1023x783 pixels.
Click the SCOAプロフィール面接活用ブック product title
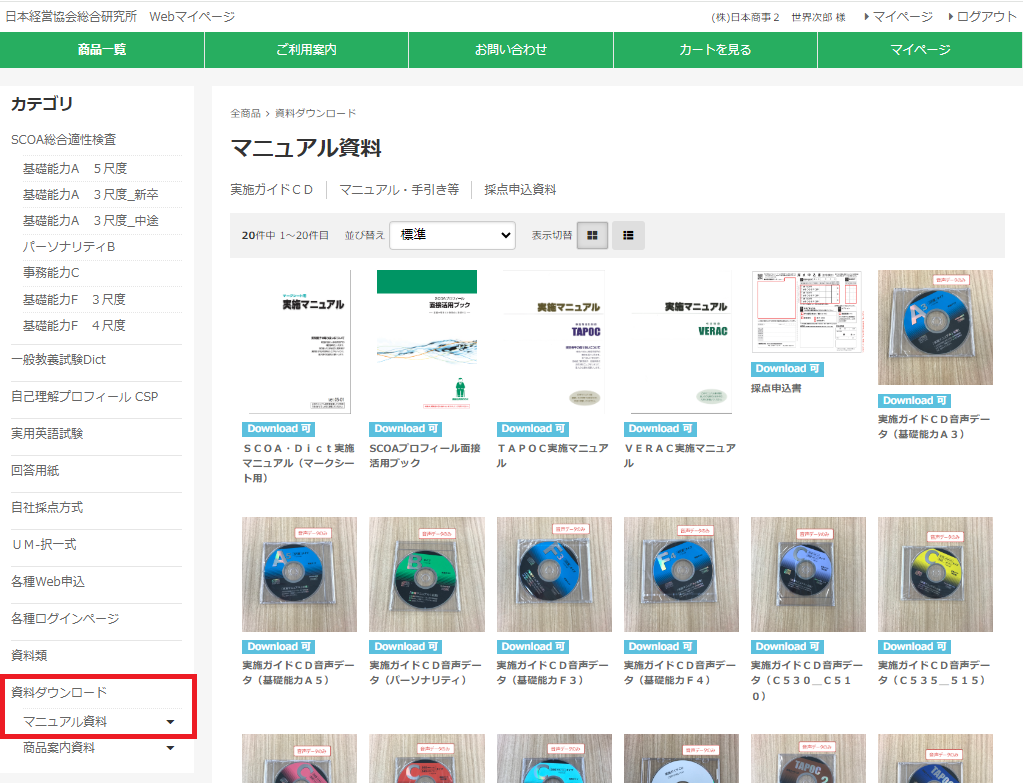coord(425,455)
